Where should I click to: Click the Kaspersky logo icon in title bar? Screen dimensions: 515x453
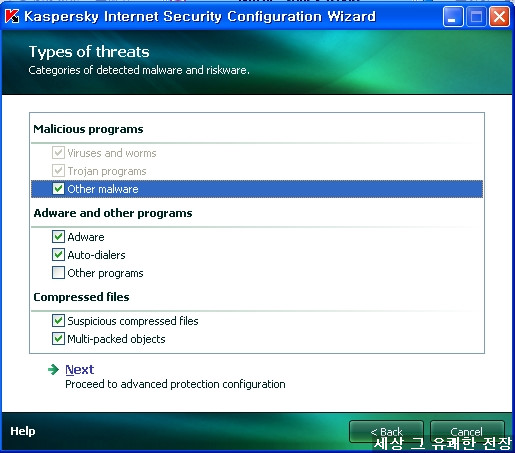(12, 16)
